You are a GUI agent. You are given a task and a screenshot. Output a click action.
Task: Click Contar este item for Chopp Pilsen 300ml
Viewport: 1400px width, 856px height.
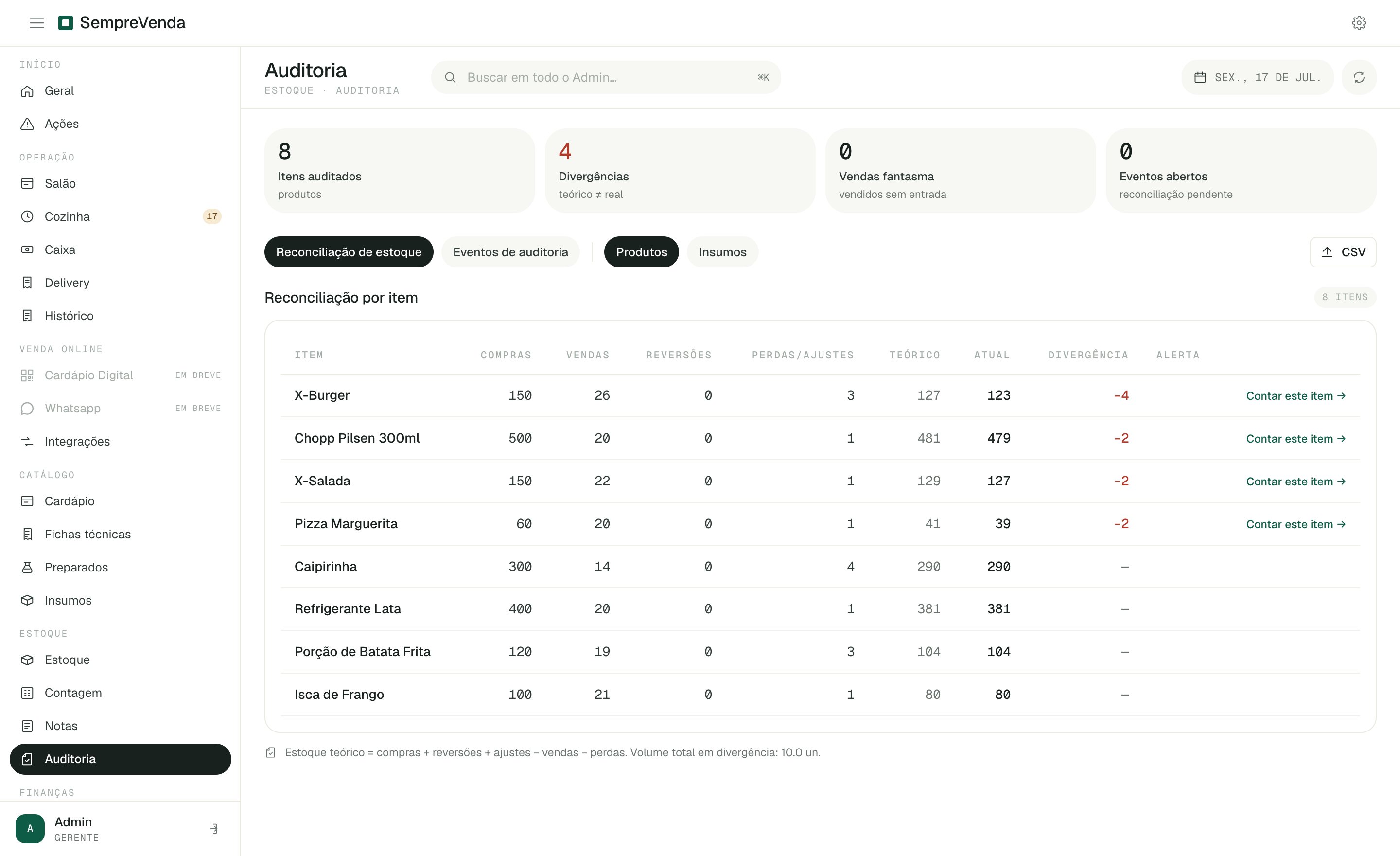1295,438
